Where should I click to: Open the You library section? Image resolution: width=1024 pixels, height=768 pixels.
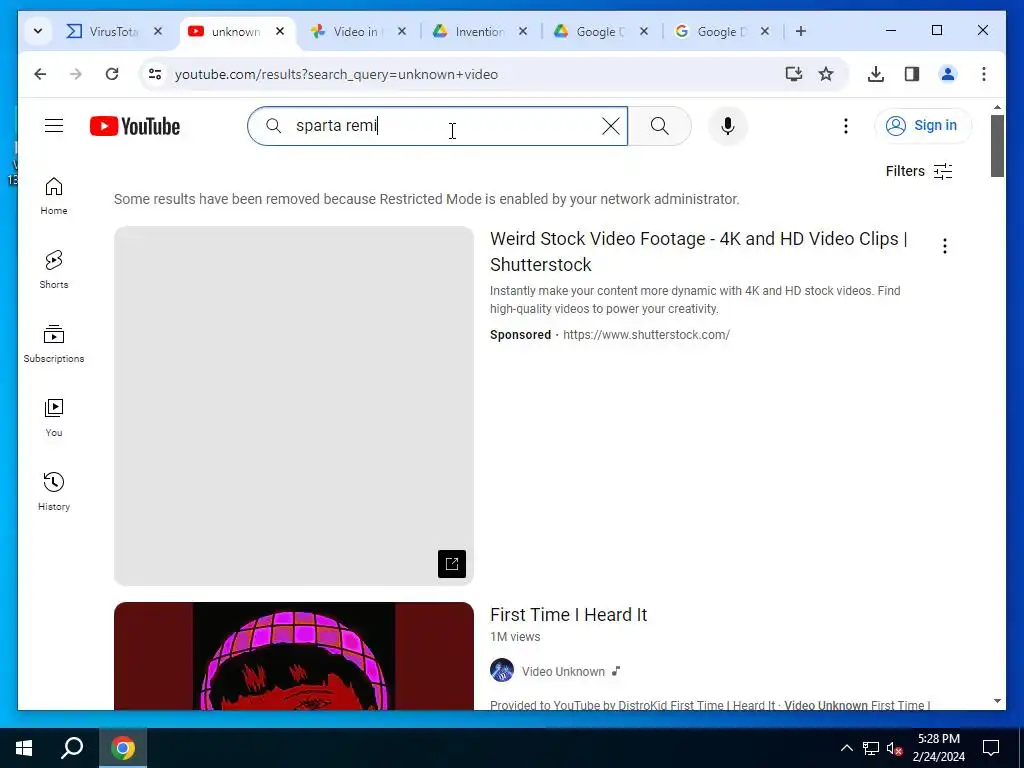(x=54, y=418)
